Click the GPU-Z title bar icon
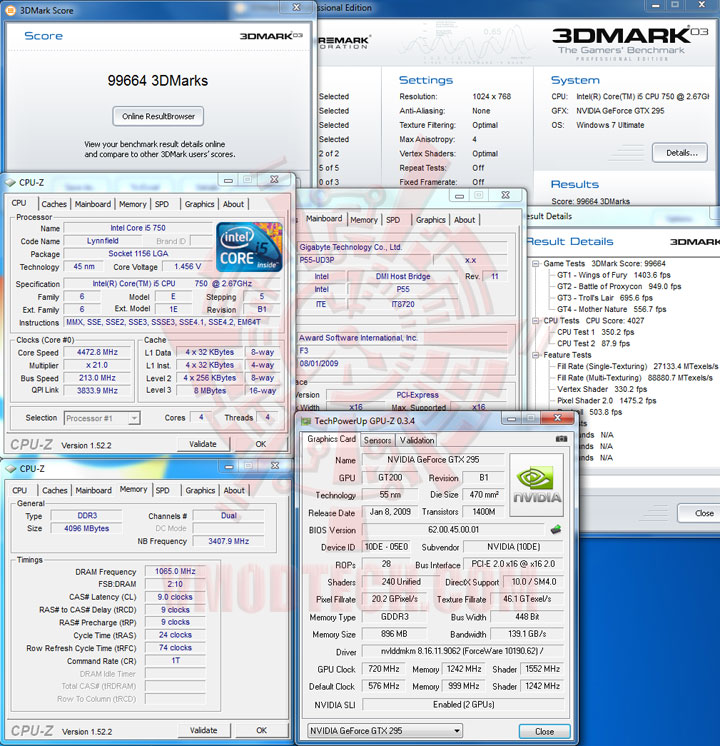The height and width of the screenshot is (746, 720). click(306, 421)
